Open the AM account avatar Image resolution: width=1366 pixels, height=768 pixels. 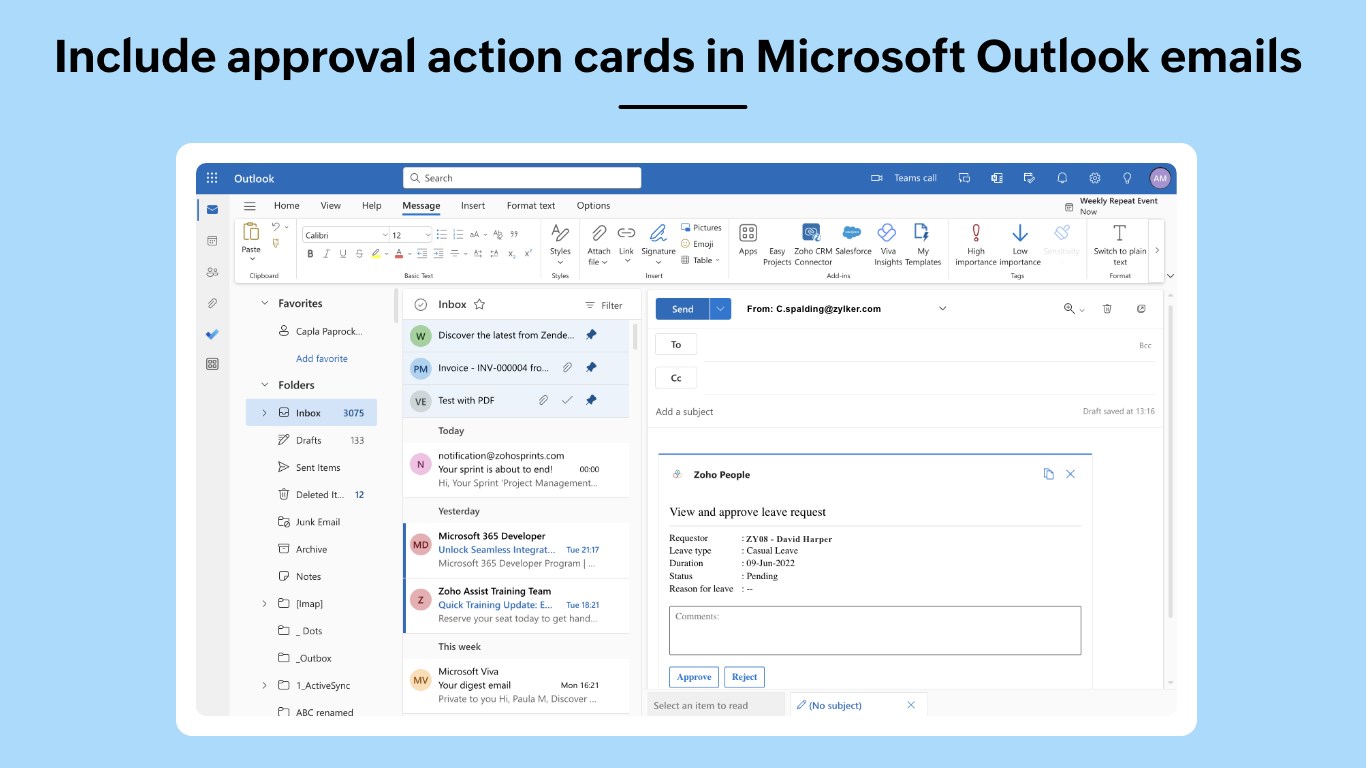[1160, 178]
